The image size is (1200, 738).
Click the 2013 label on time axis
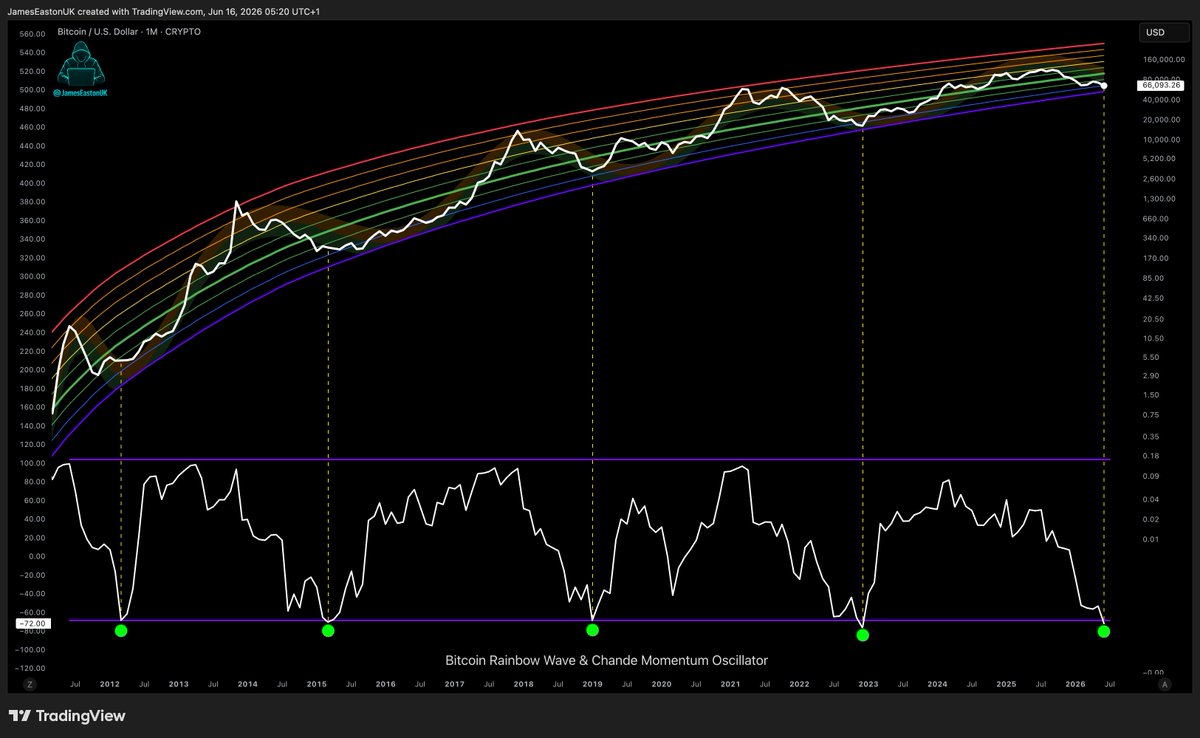click(178, 685)
